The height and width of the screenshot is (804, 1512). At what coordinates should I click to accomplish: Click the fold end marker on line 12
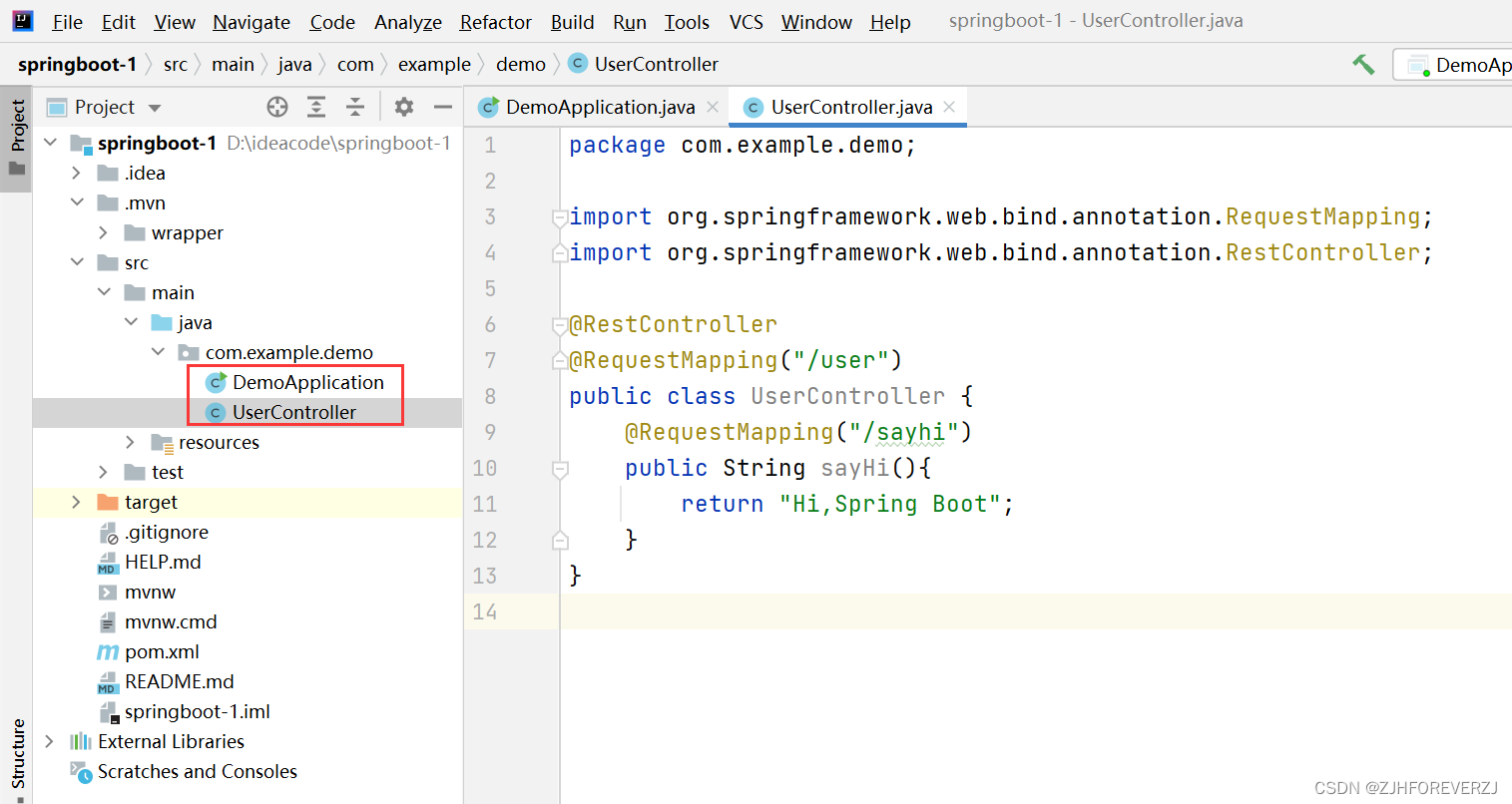560,541
